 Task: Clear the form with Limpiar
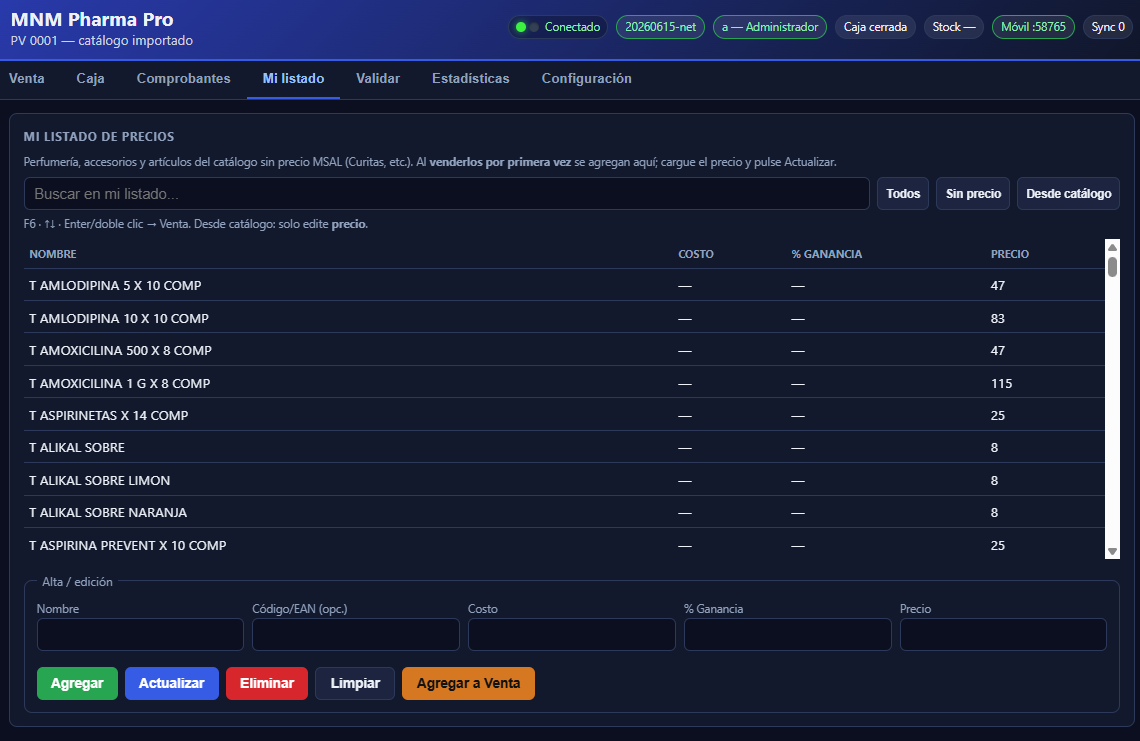pos(355,684)
